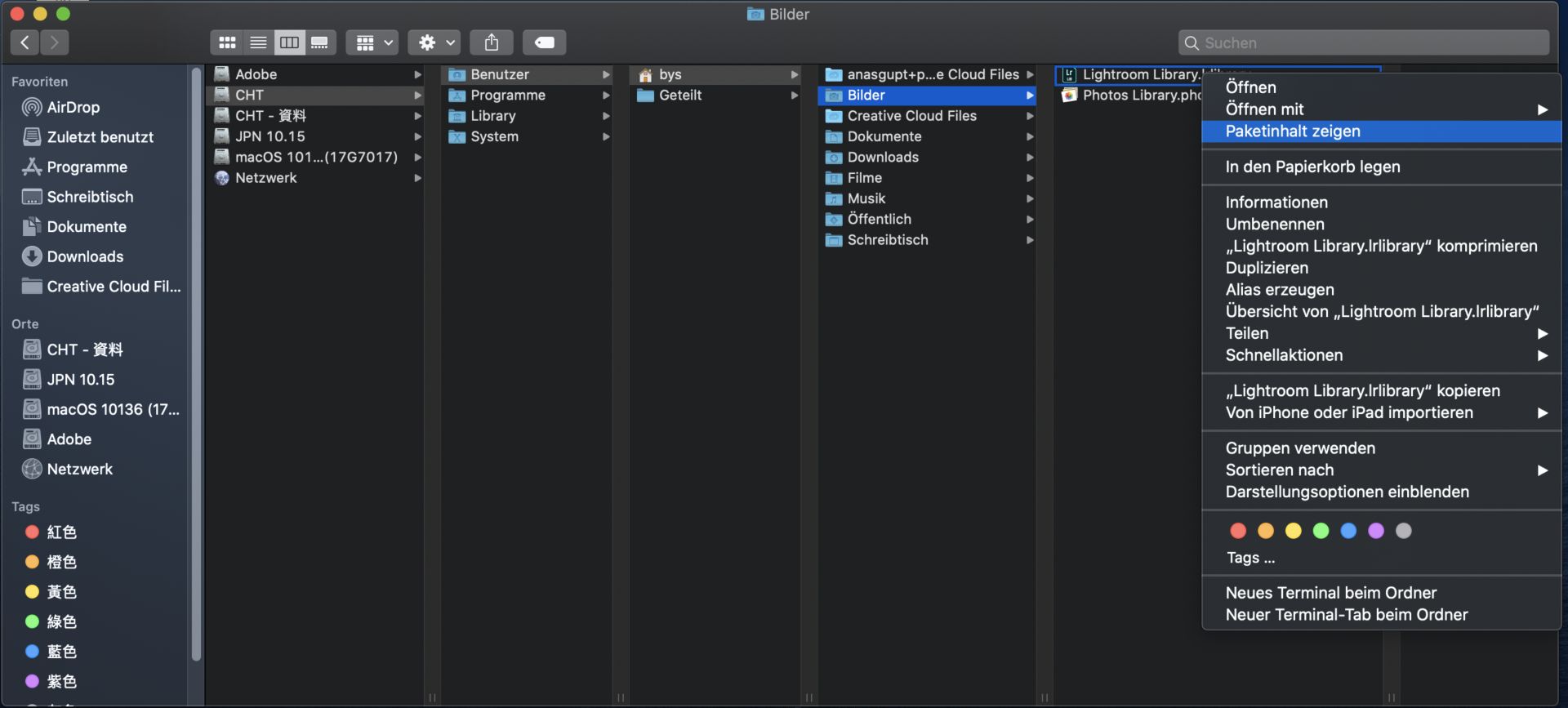Go forward using the toolbar forward arrow
Image resolution: width=1568 pixels, height=708 pixels.
point(54,42)
